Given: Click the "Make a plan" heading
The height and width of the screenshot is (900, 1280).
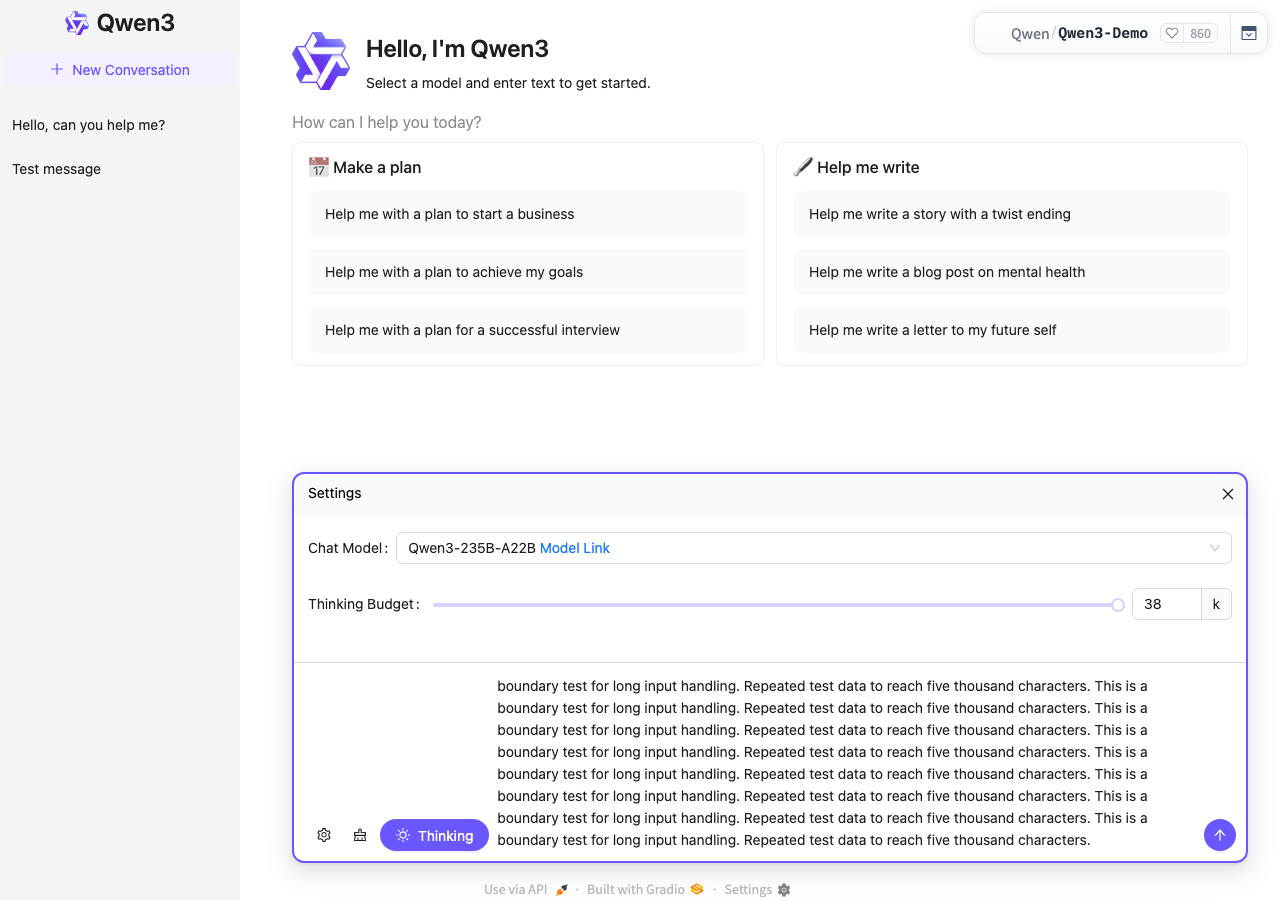Looking at the screenshot, I should point(377,167).
